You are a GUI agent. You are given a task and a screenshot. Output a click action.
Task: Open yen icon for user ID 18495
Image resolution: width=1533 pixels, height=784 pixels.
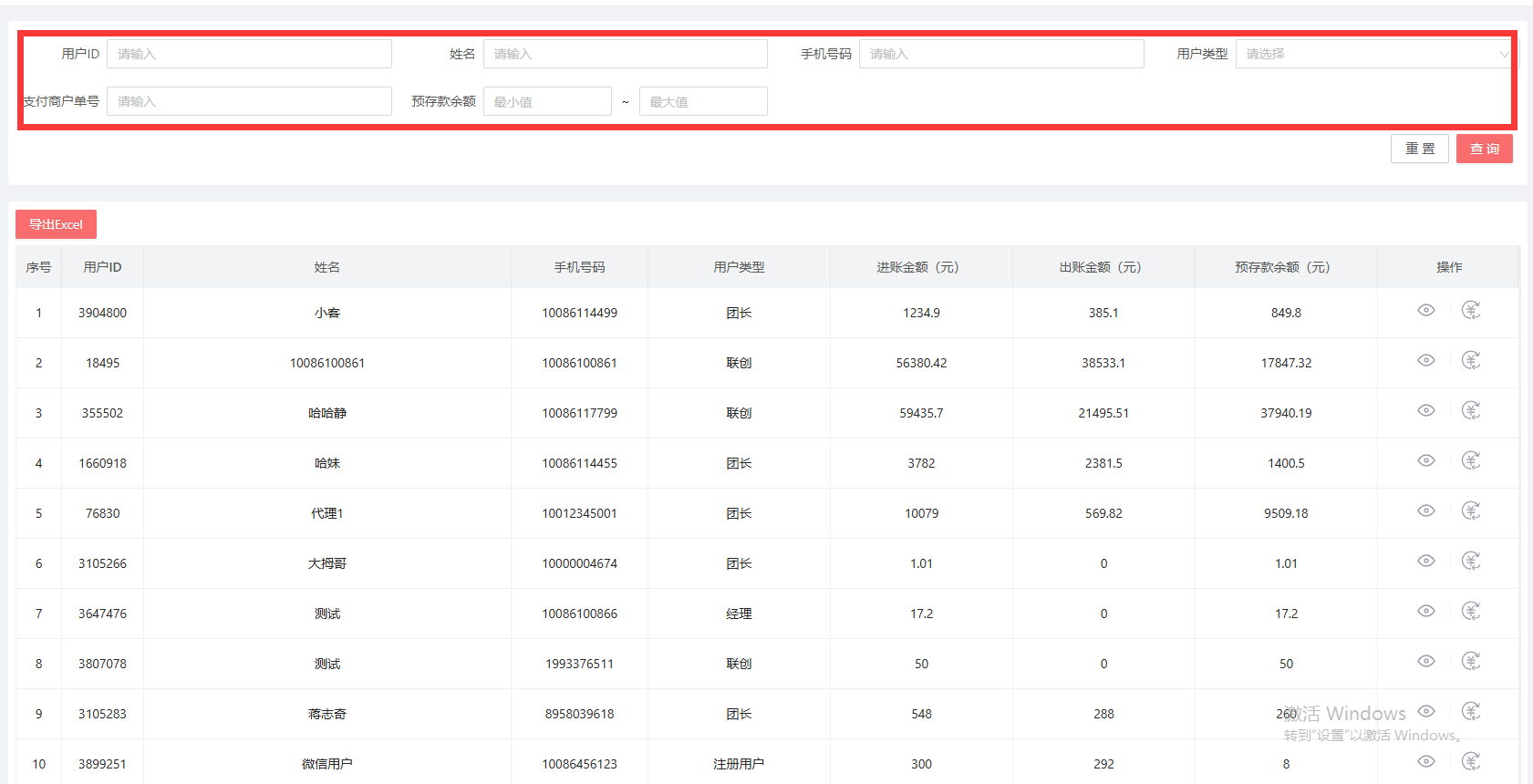pyautogui.click(x=1471, y=360)
